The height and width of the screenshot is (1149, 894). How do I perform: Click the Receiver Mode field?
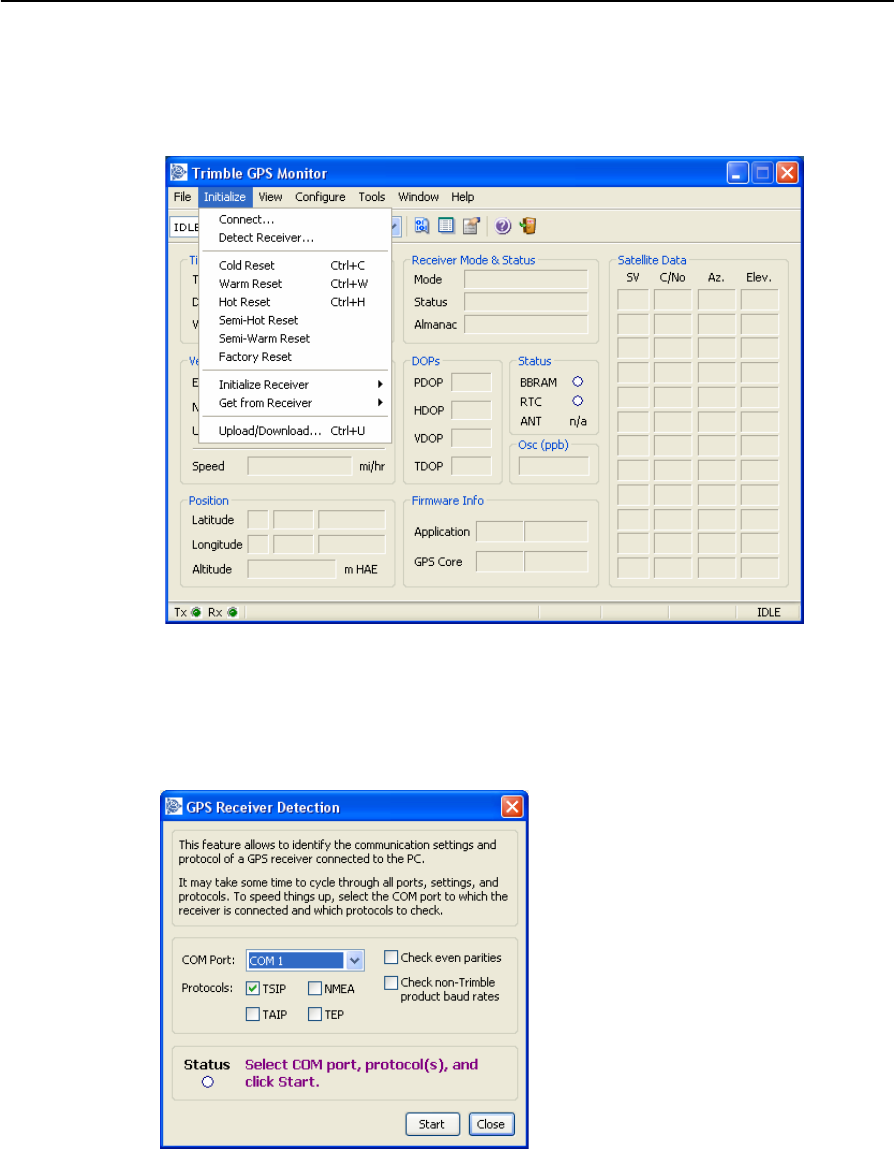pyautogui.click(x=525, y=279)
